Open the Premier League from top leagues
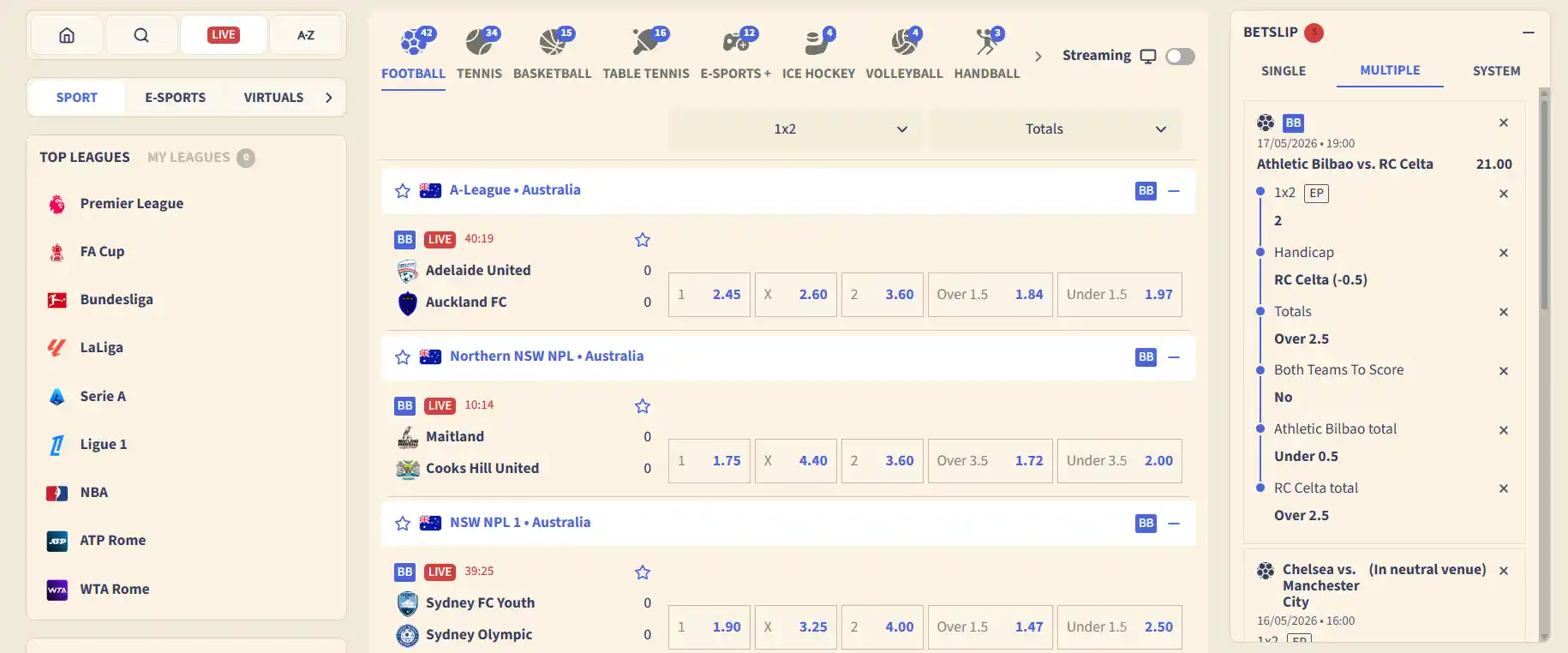The height and width of the screenshot is (653, 1568). [x=132, y=203]
